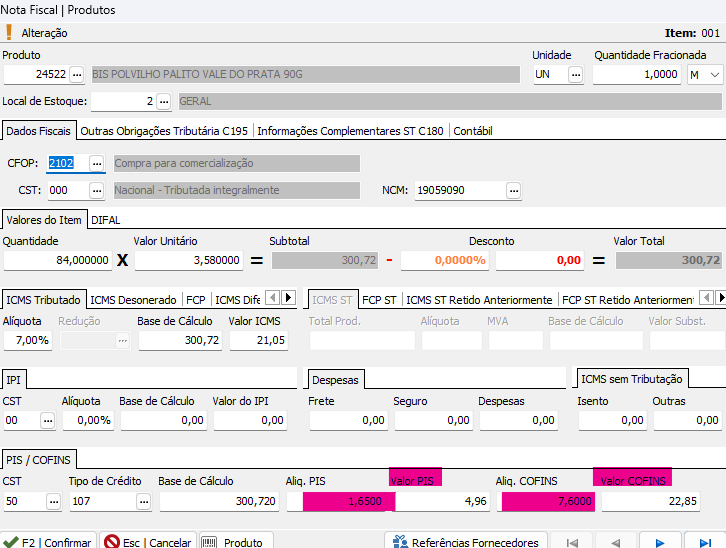
Task: Go to the previous item record
Action: point(615,542)
